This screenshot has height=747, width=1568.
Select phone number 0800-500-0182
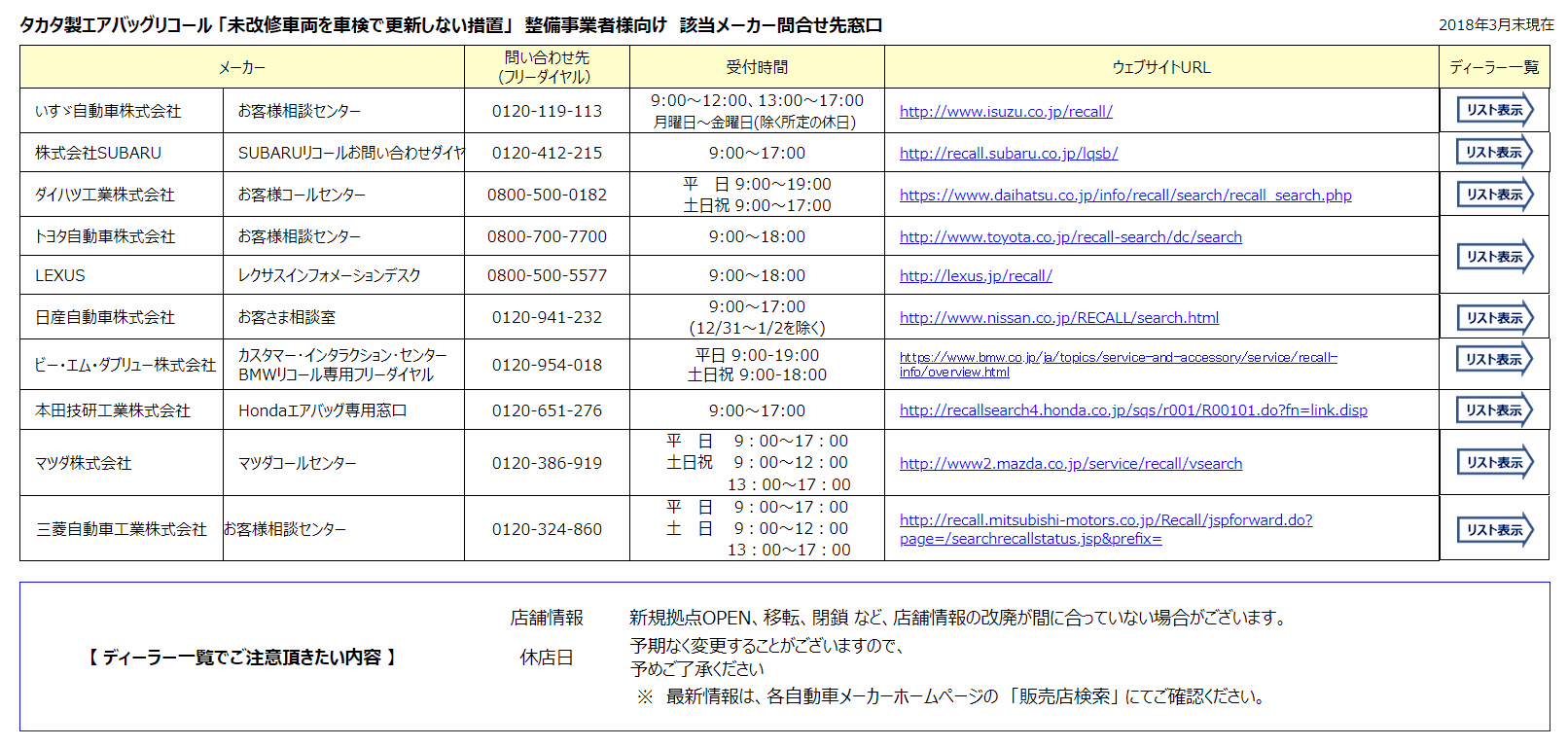tap(547, 195)
